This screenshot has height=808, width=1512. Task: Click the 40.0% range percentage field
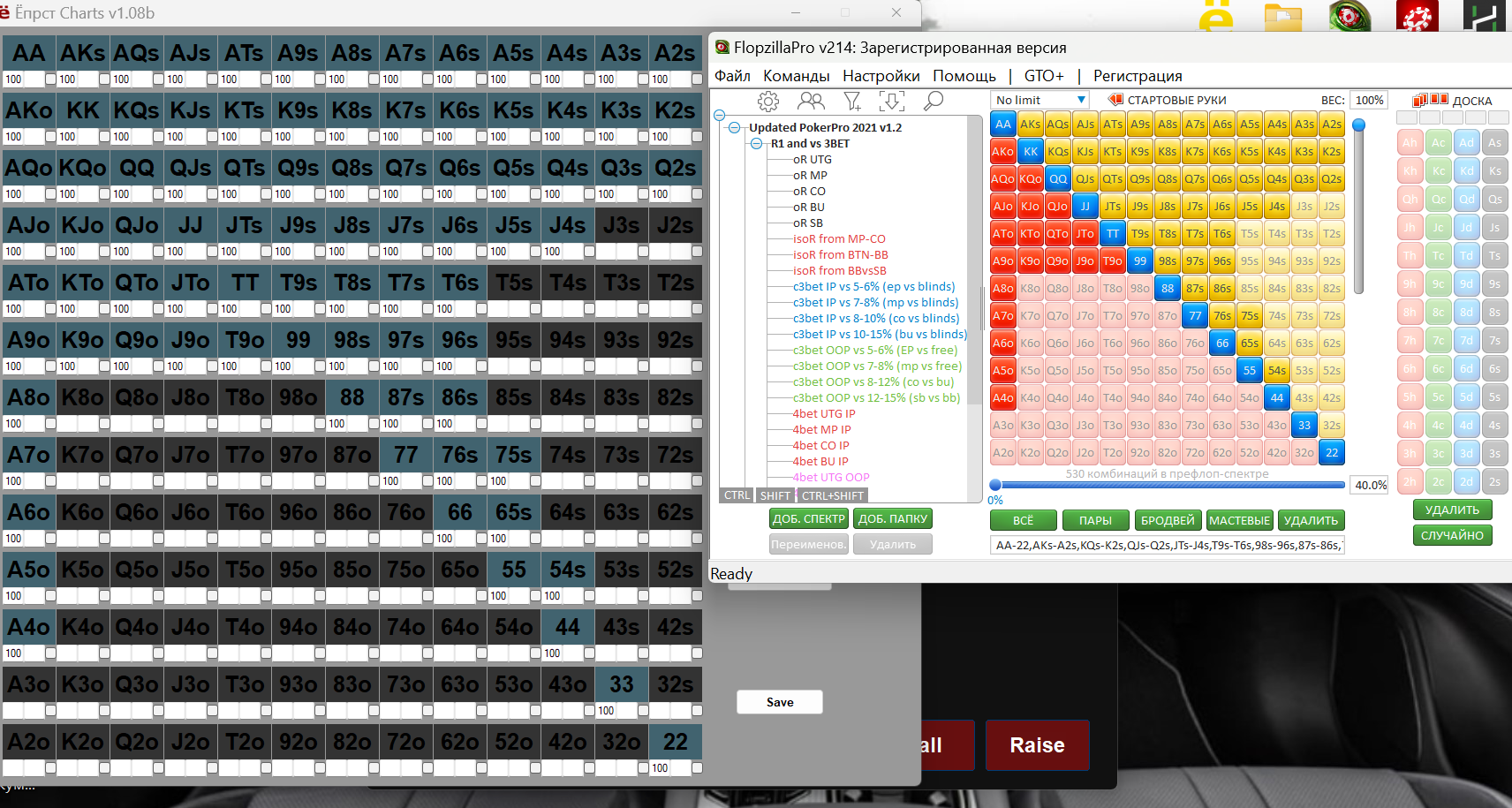1370,485
